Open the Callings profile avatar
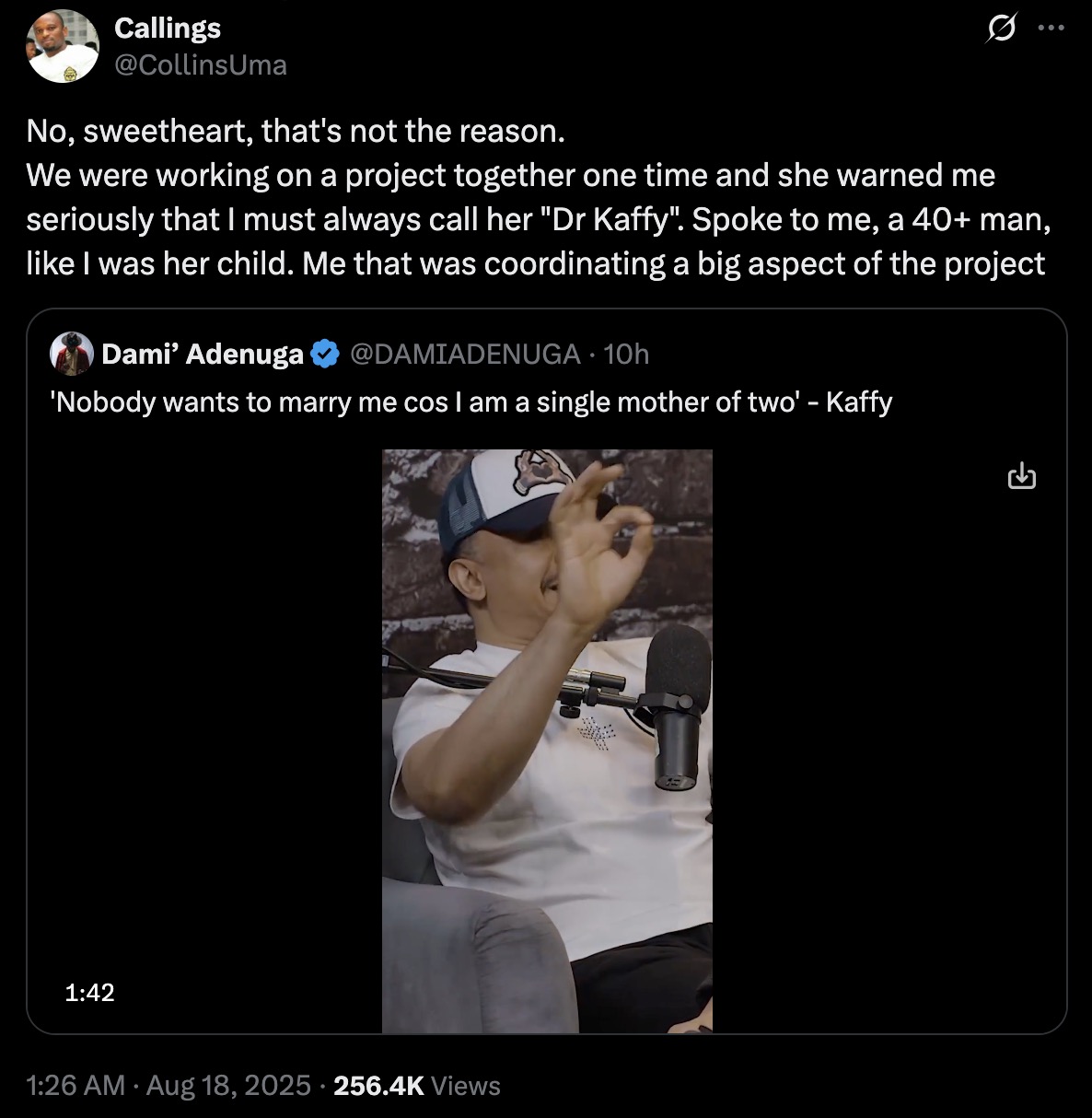 tap(64, 46)
